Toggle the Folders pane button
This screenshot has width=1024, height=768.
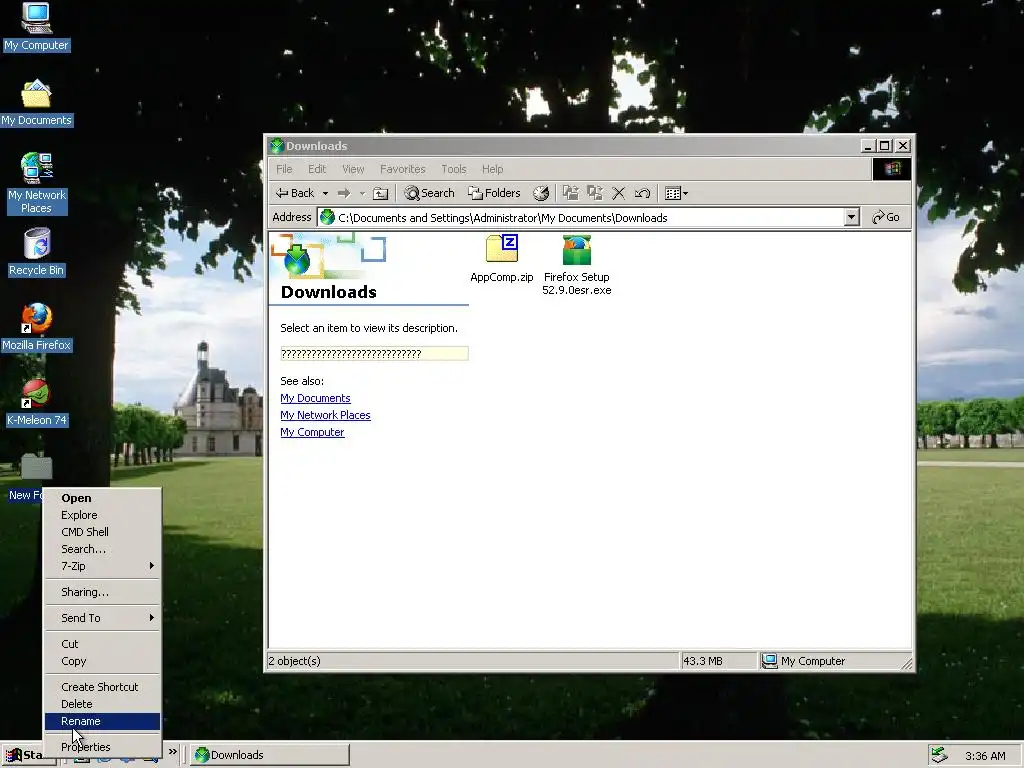tap(494, 193)
